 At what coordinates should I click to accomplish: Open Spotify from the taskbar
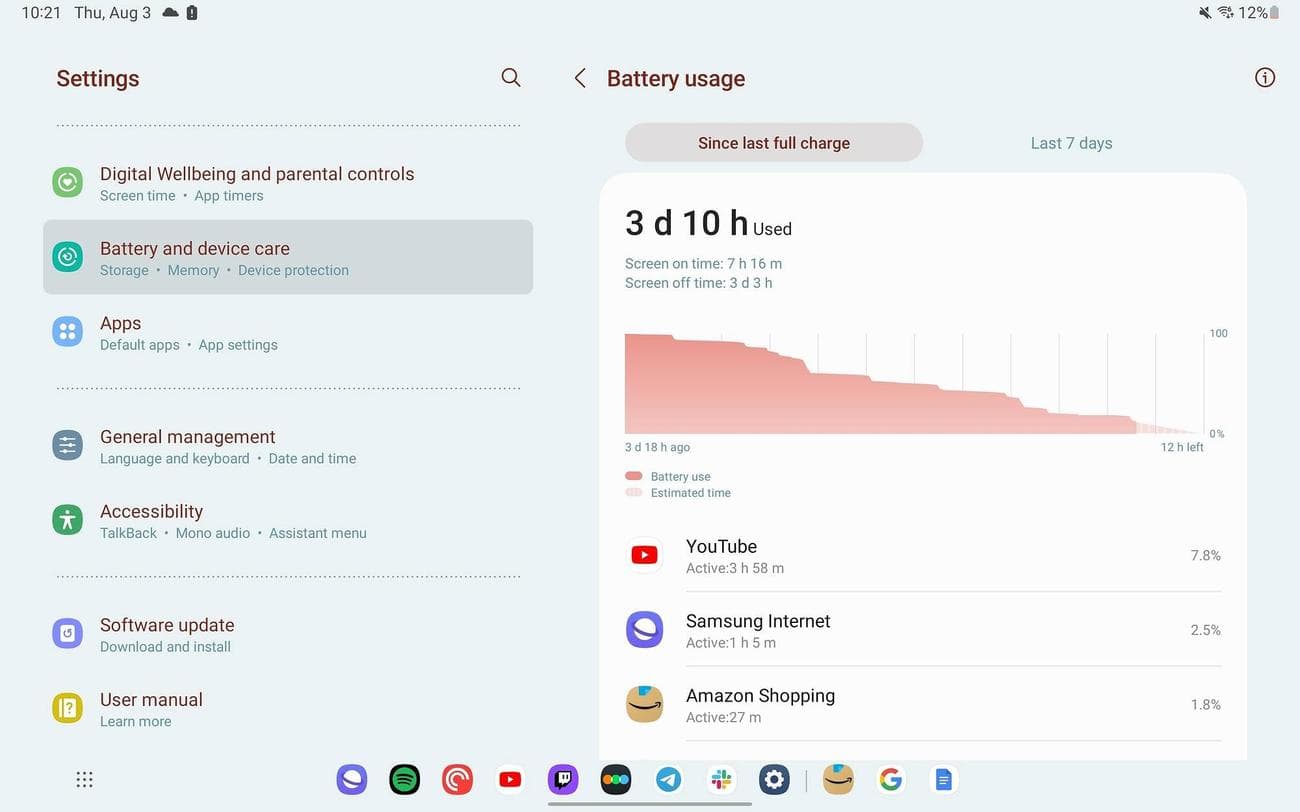pyautogui.click(x=404, y=778)
